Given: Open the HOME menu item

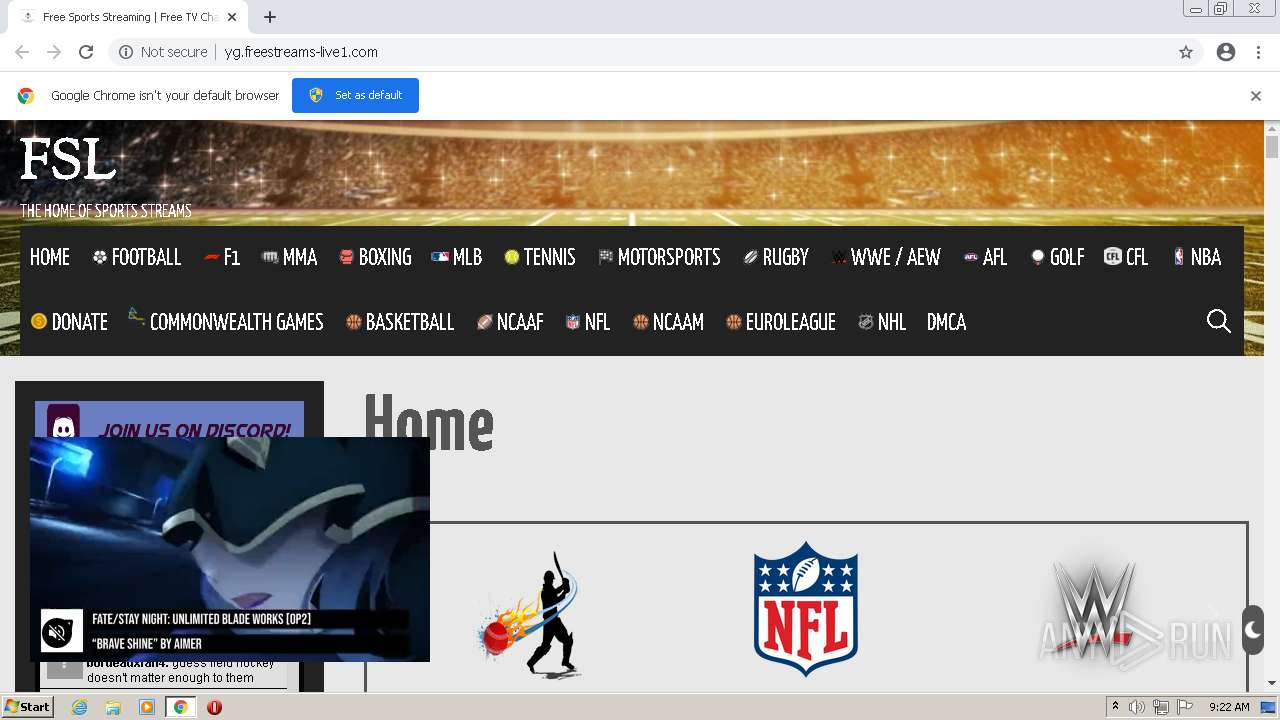Looking at the screenshot, I should coord(50,257).
